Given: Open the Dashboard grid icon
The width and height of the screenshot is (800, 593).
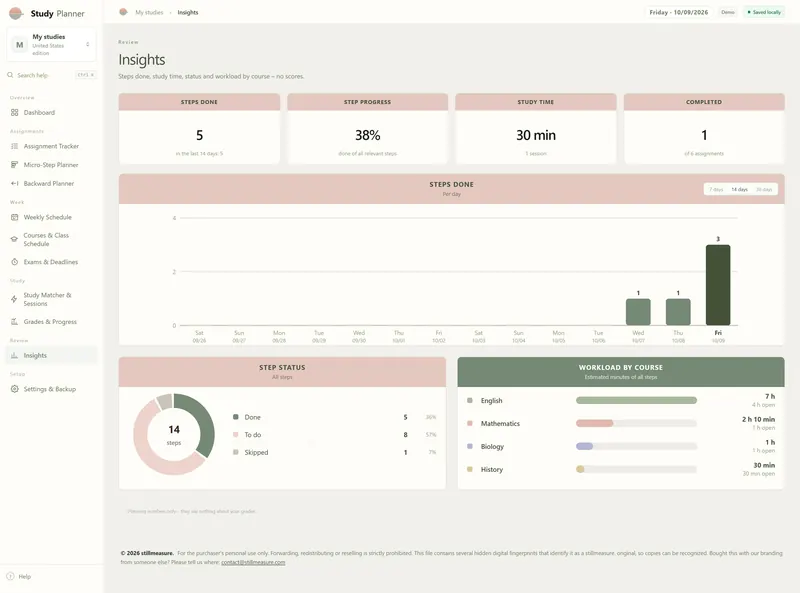Looking at the screenshot, I should [14, 112].
